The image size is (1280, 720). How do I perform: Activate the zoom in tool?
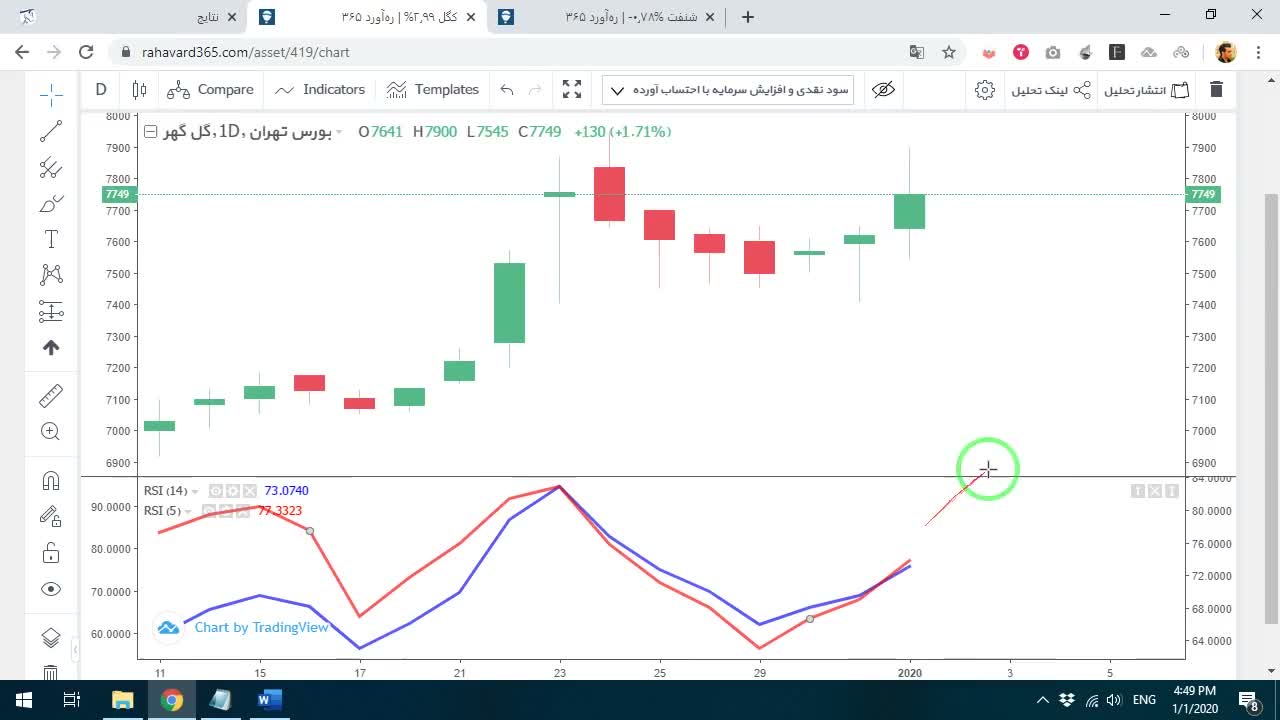tap(51, 432)
